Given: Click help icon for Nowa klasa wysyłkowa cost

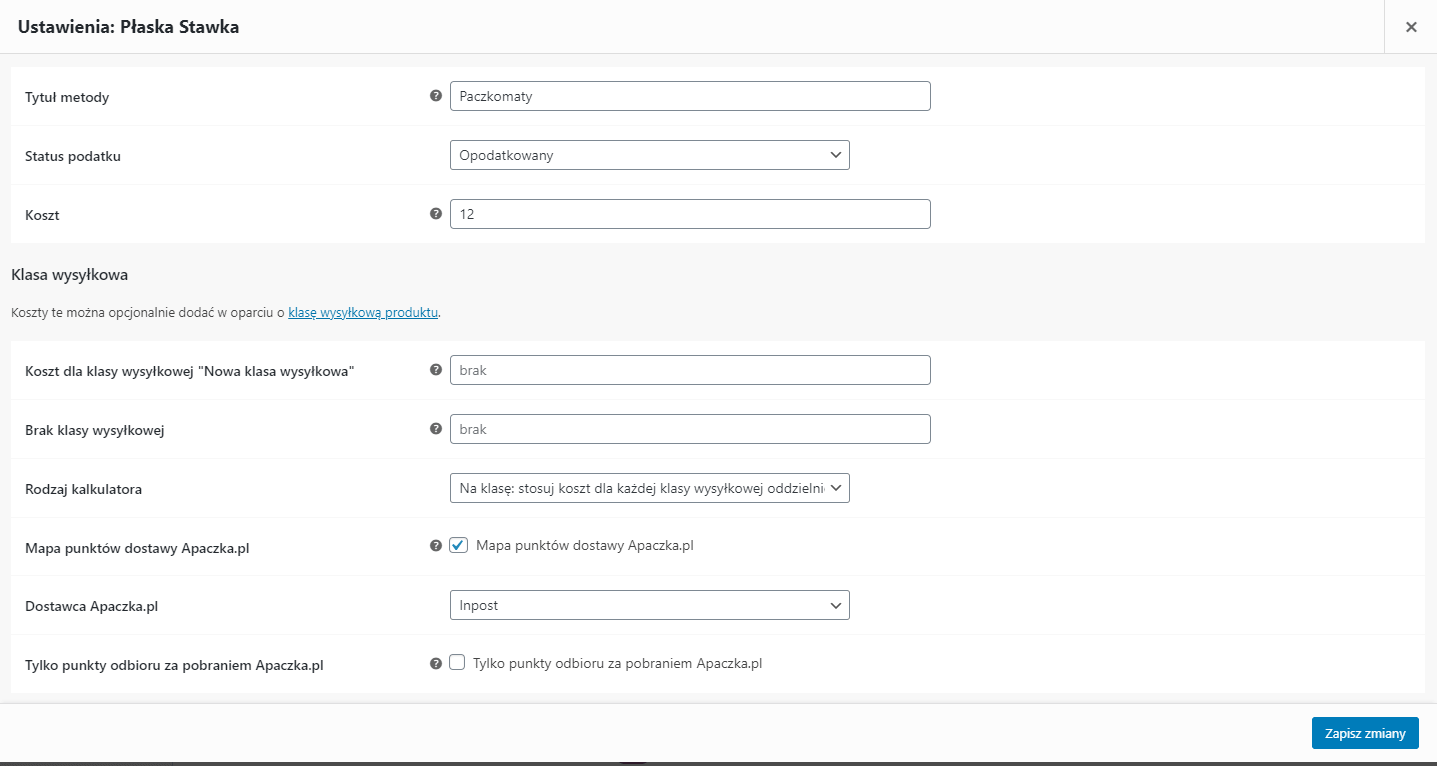Looking at the screenshot, I should (435, 370).
